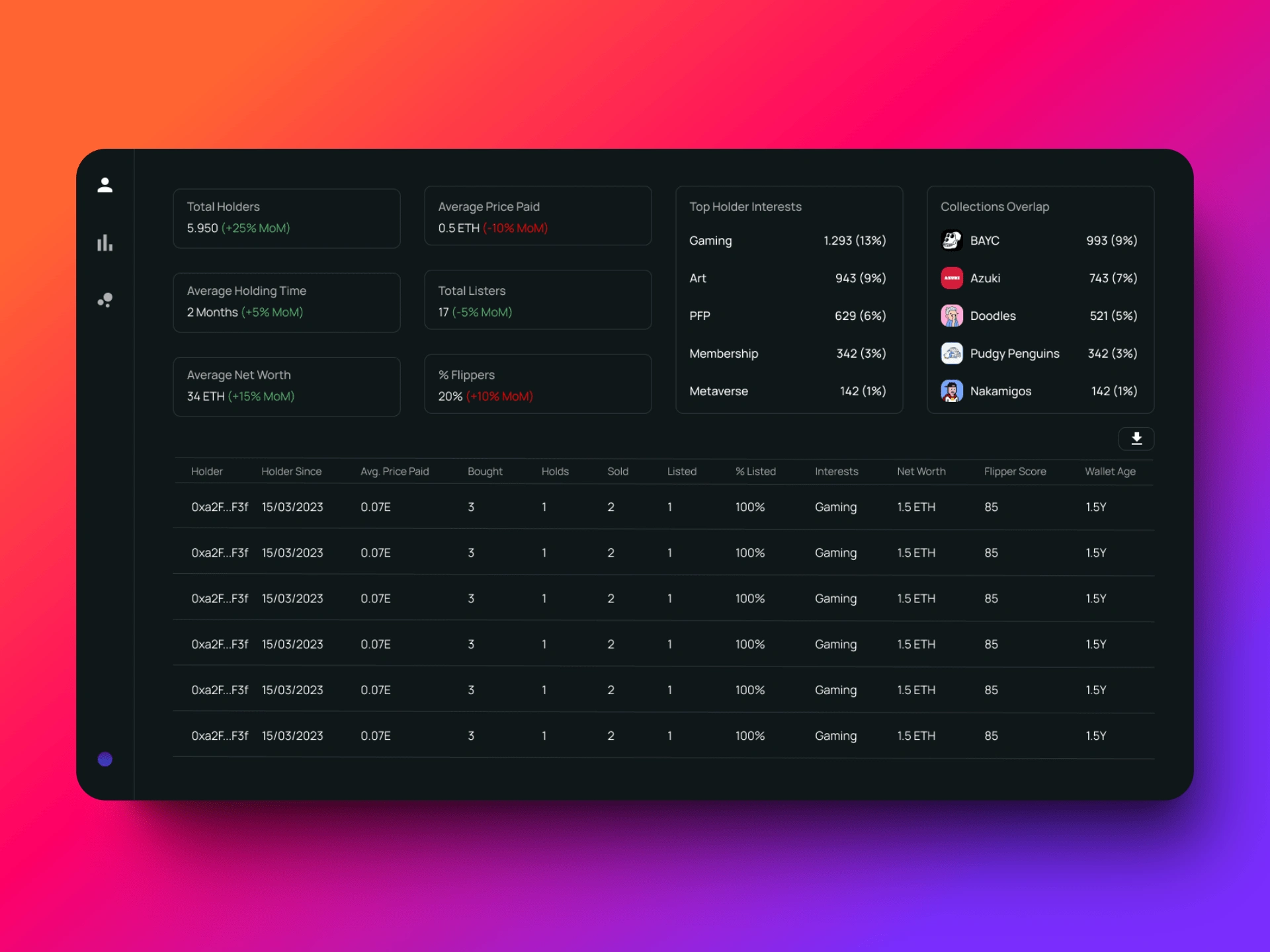1270x952 pixels.
Task: Click the +5% MoM holding time change
Action: point(272,312)
